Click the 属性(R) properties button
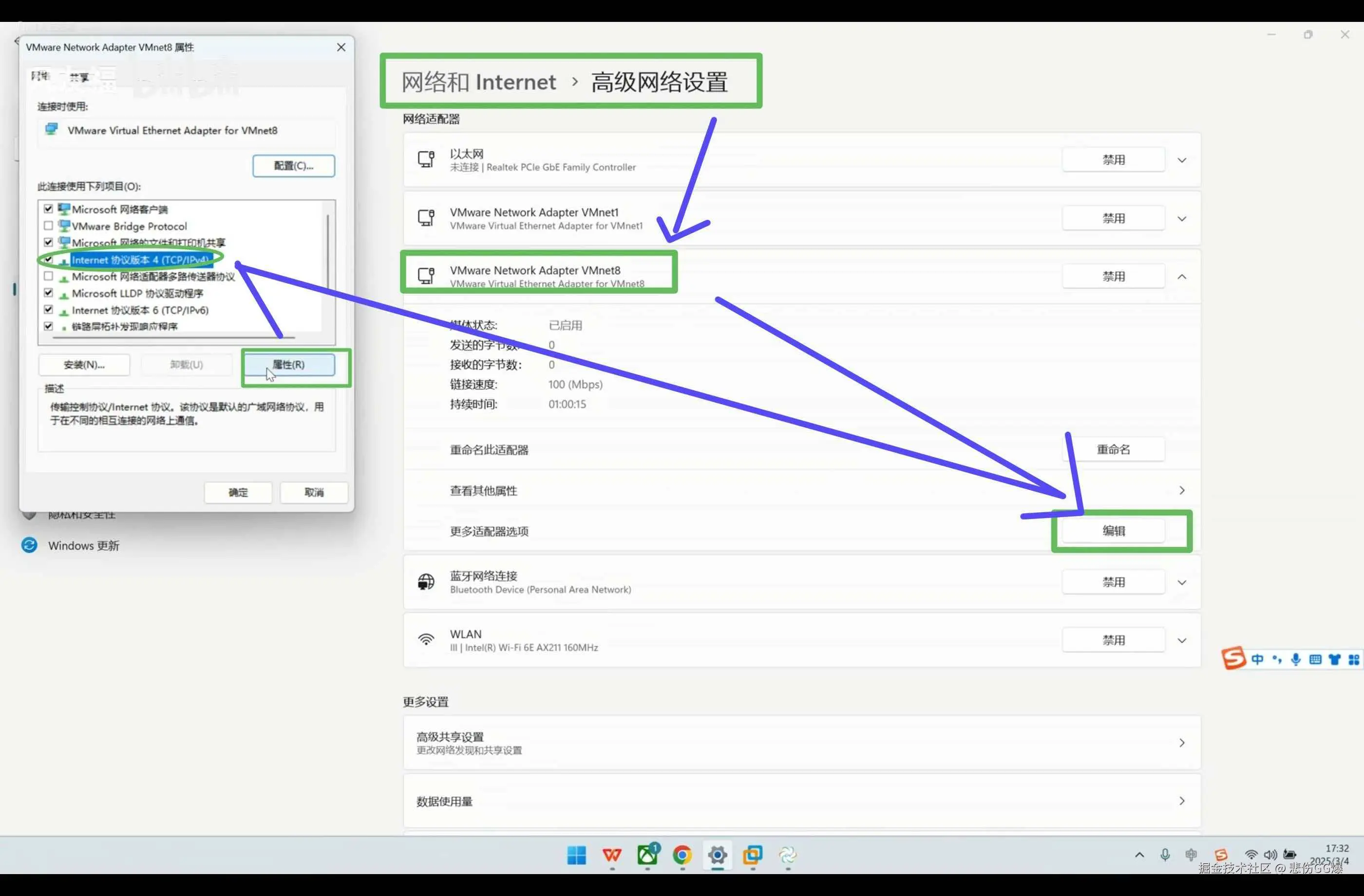Viewport: 1364px width, 896px height. click(x=288, y=365)
